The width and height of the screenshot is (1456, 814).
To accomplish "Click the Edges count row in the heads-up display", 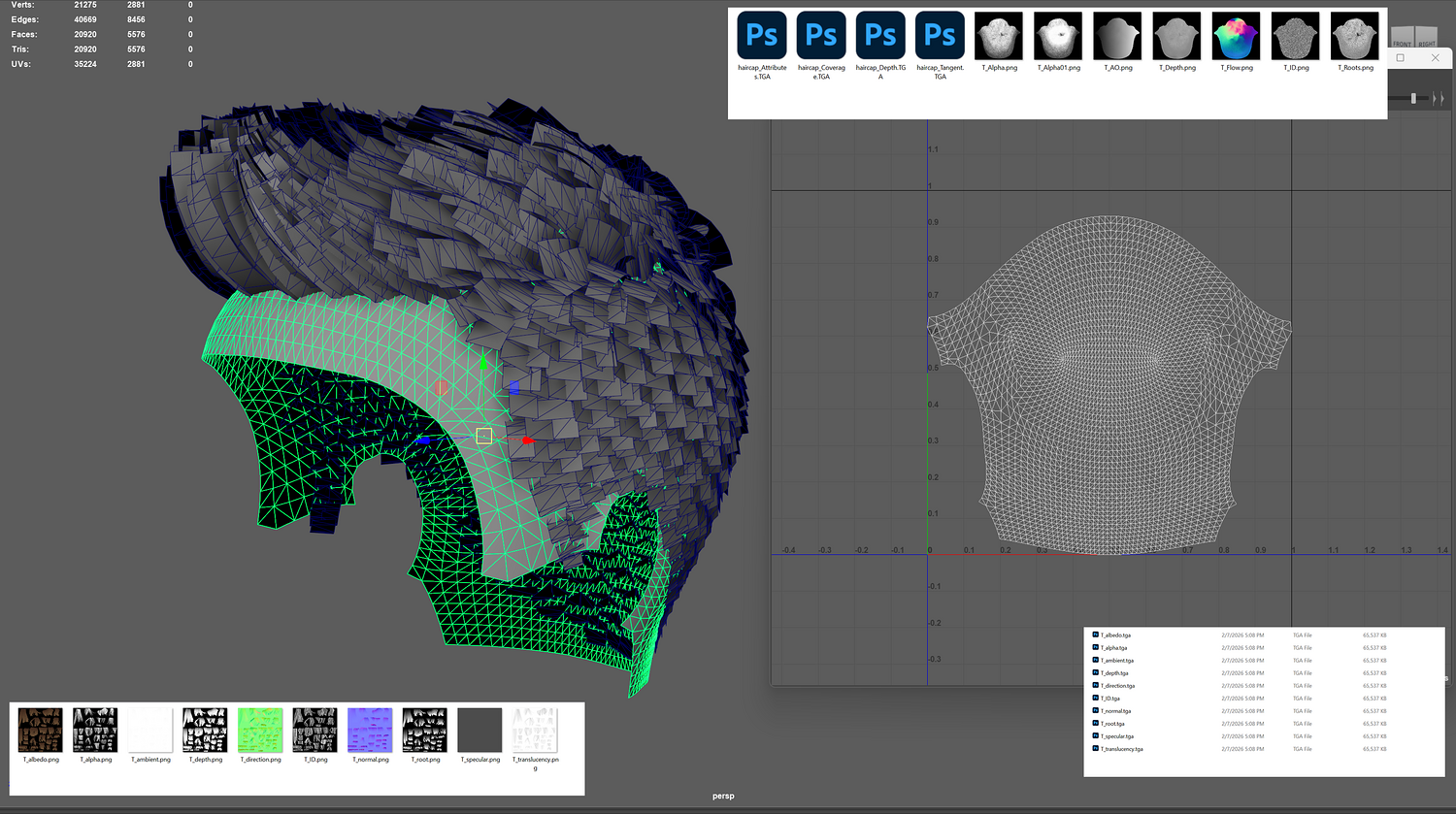I will pyautogui.click(x=102, y=19).
